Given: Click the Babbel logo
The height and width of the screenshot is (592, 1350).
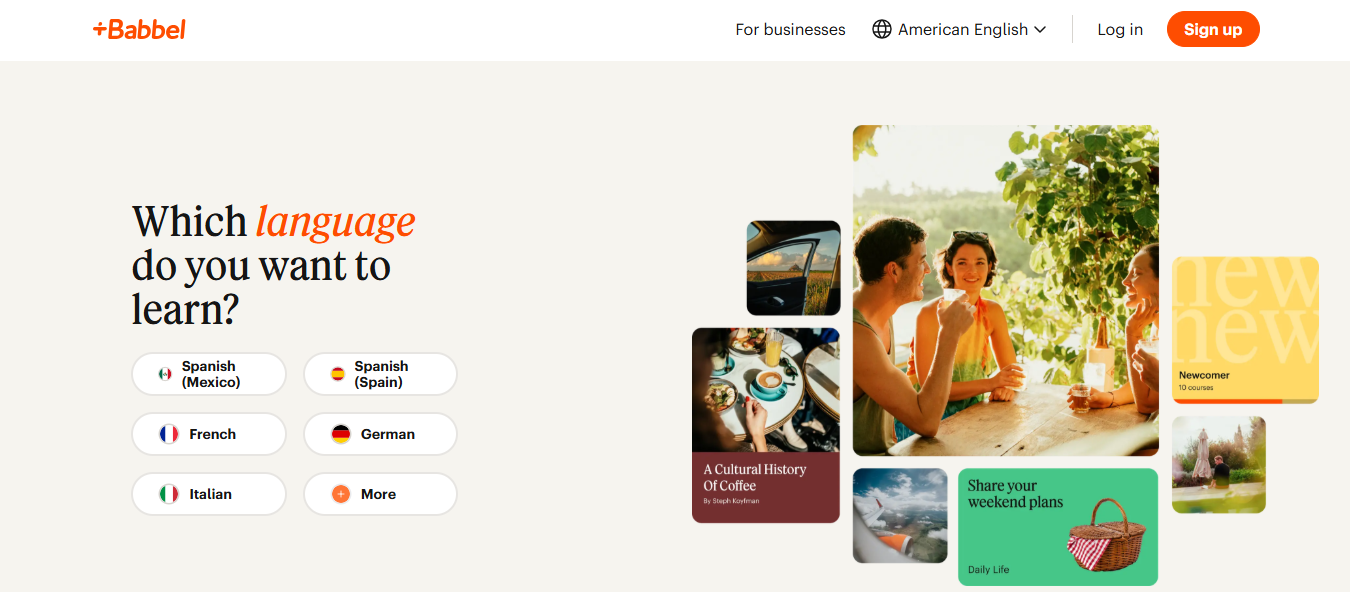Looking at the screenshot, I should tap(139, 29).
